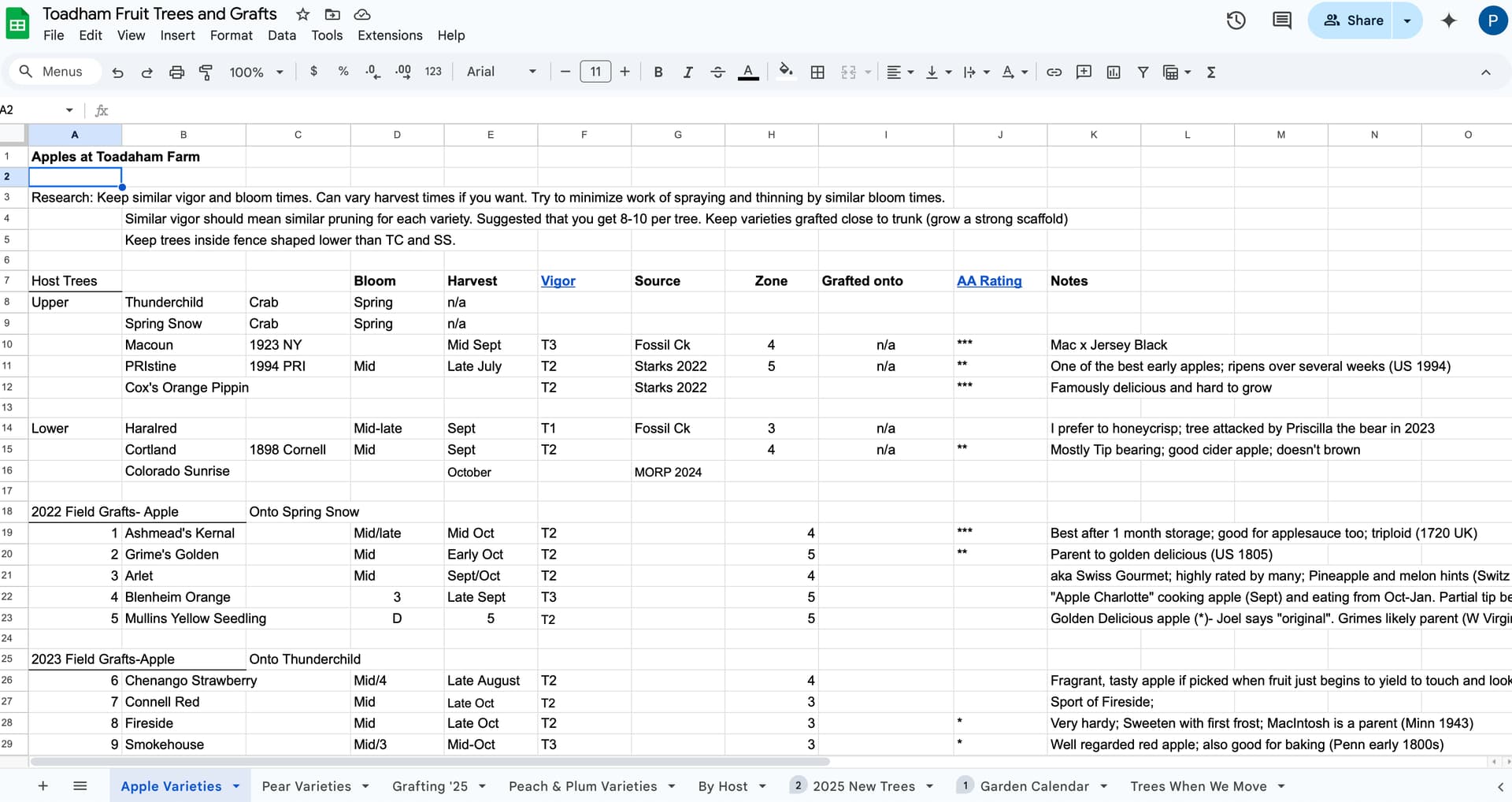Open the comments panel icon

[1281, 20]
